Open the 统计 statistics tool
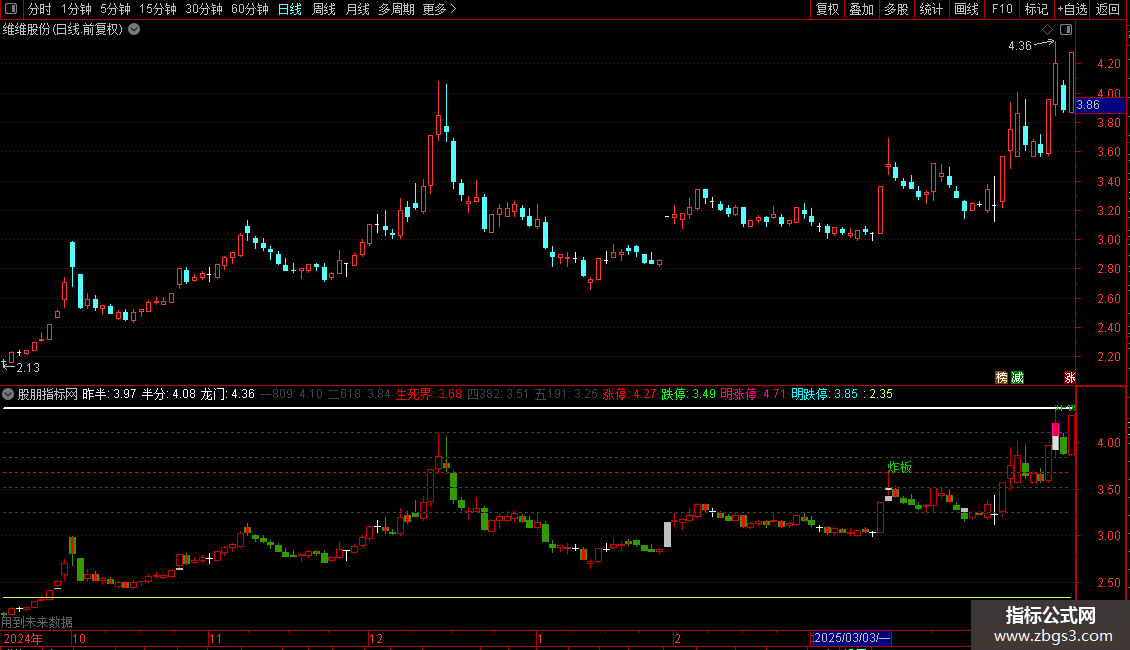 coord(931,9)
